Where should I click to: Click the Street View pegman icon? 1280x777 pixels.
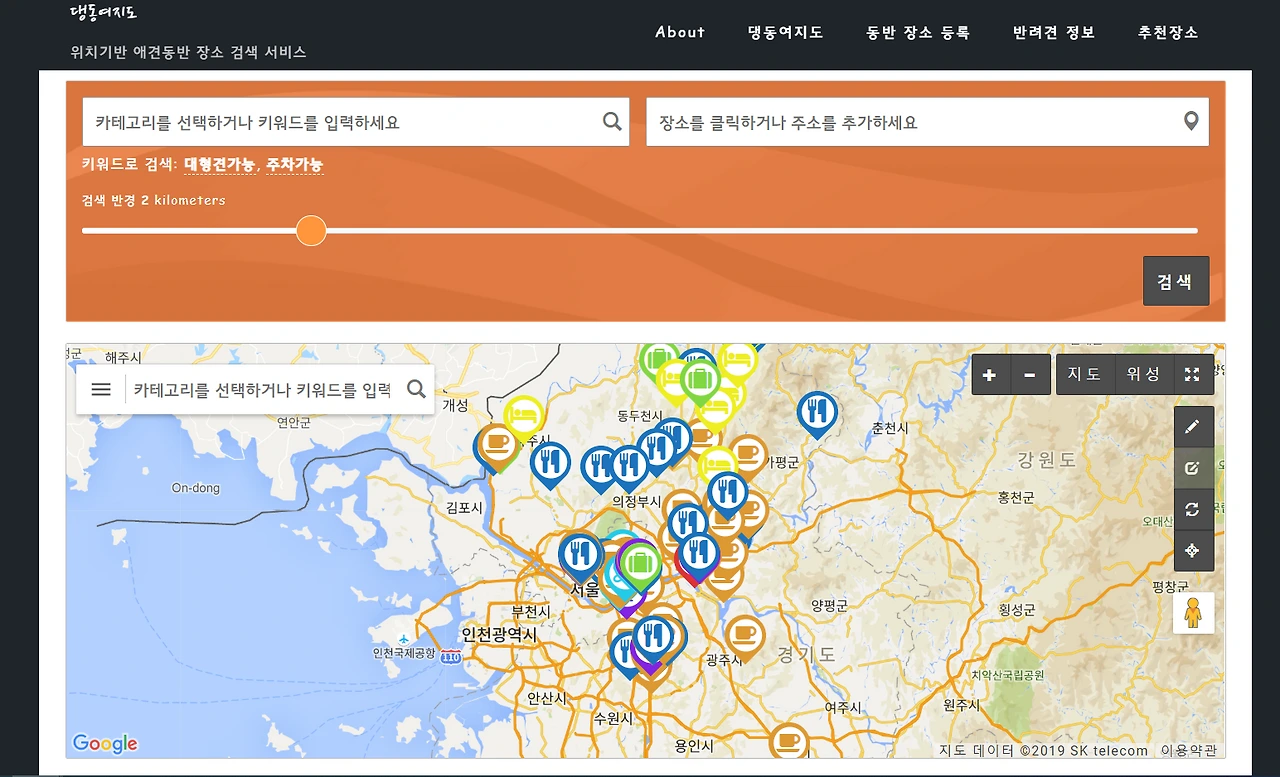(1193, 613)
